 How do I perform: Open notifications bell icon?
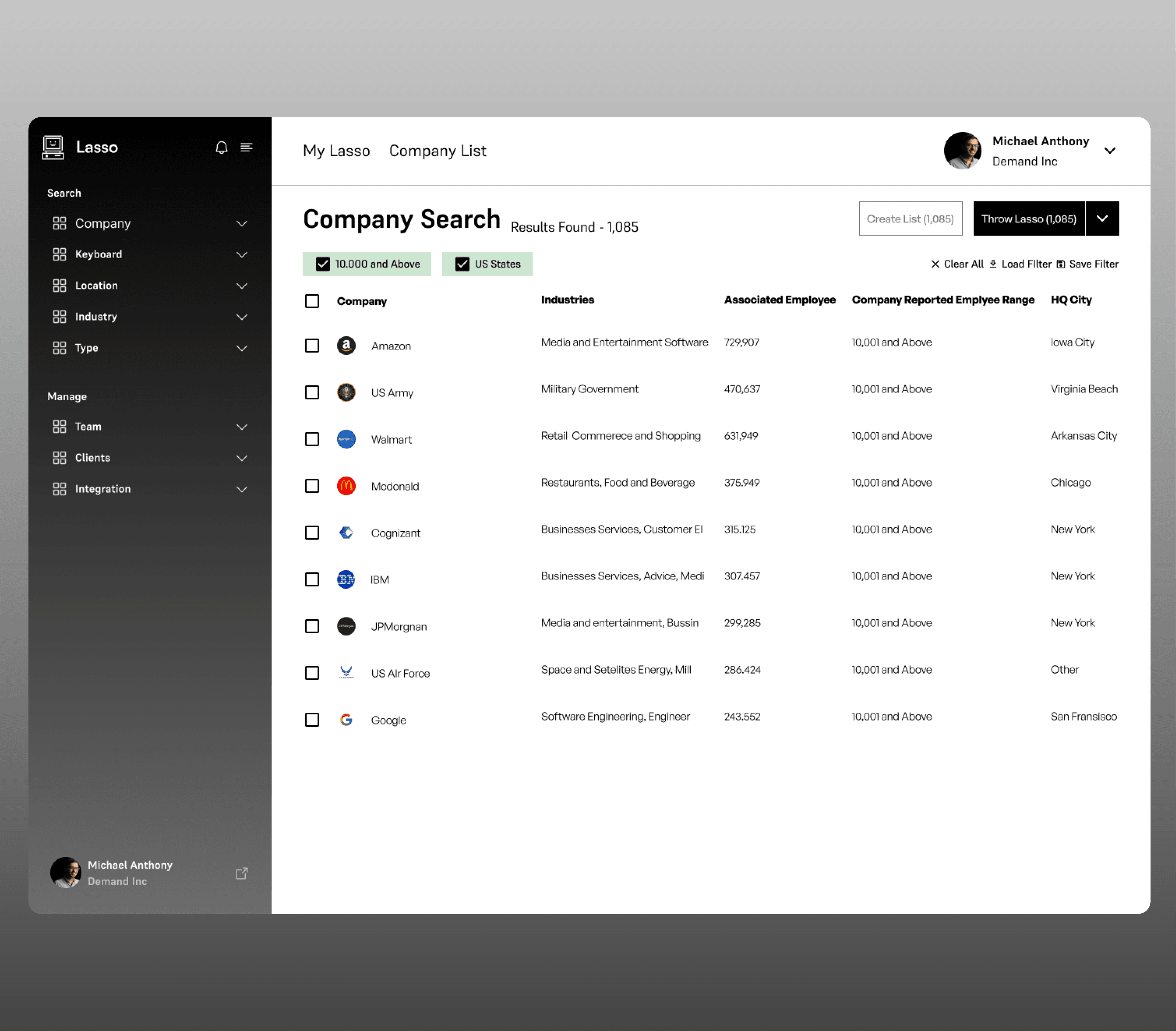click(x=221, y=147)
